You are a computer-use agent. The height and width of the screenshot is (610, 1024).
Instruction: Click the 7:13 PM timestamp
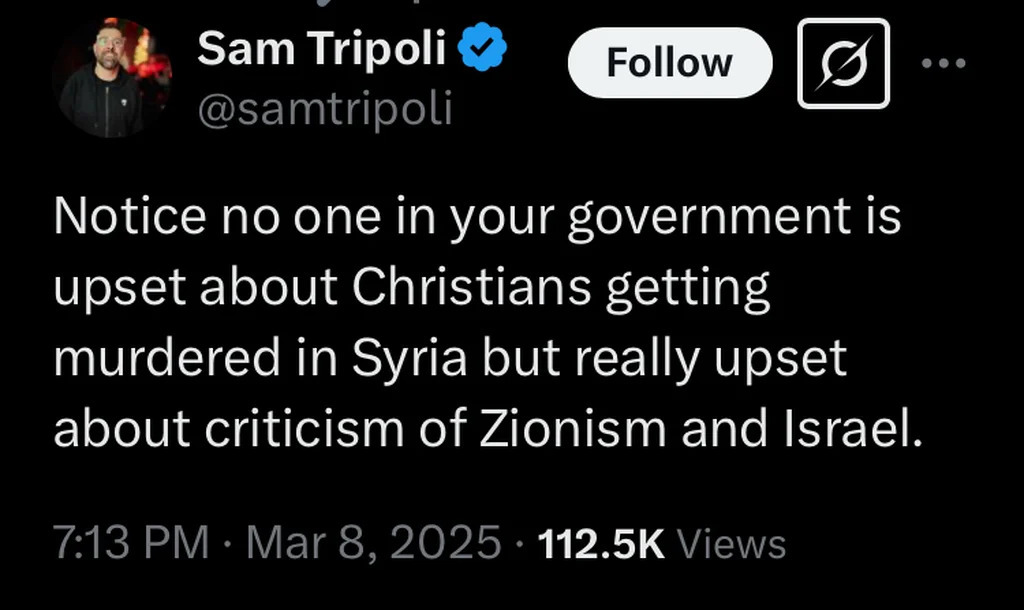pyautogui.click(x=131, y=543)
